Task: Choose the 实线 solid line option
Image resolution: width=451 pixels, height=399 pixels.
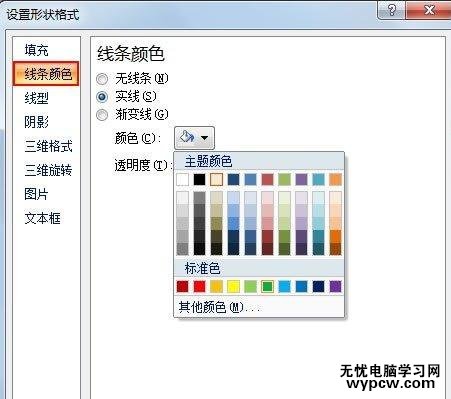Action: coord(102,97)
